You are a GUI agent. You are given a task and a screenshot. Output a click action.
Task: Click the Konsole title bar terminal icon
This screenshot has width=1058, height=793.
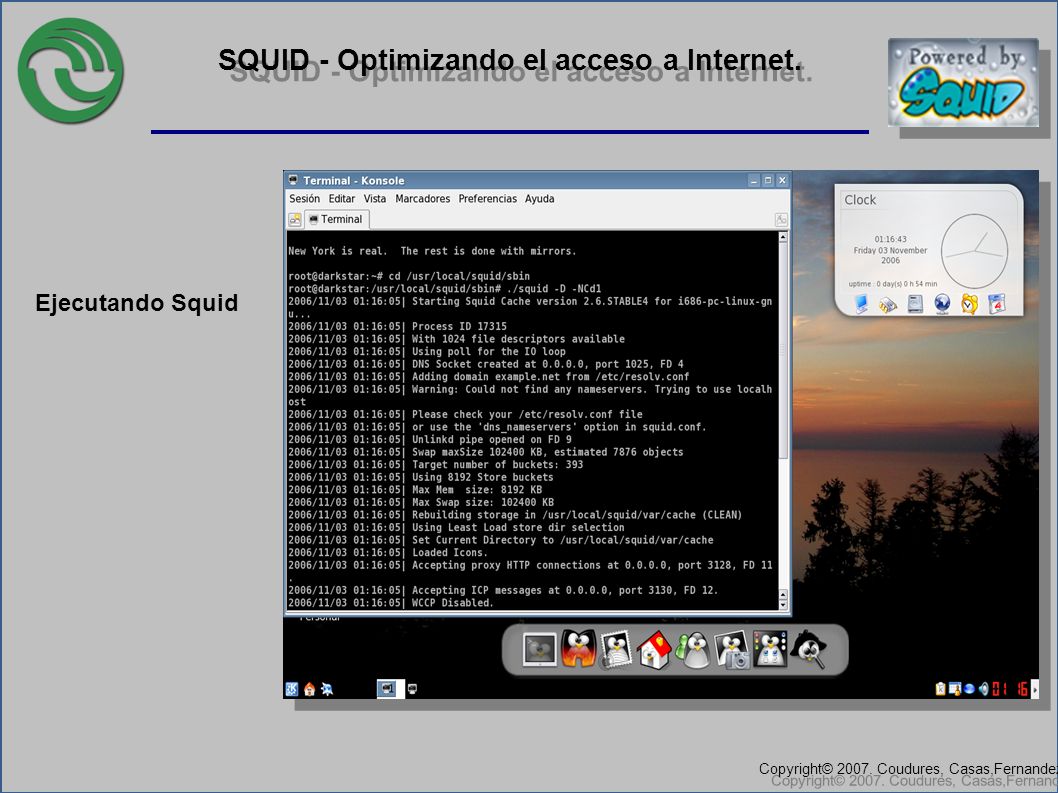pos(293,180)
